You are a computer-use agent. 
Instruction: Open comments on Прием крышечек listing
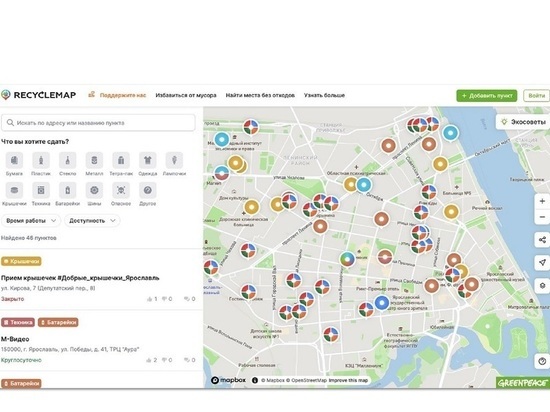[x=189, y=299]
